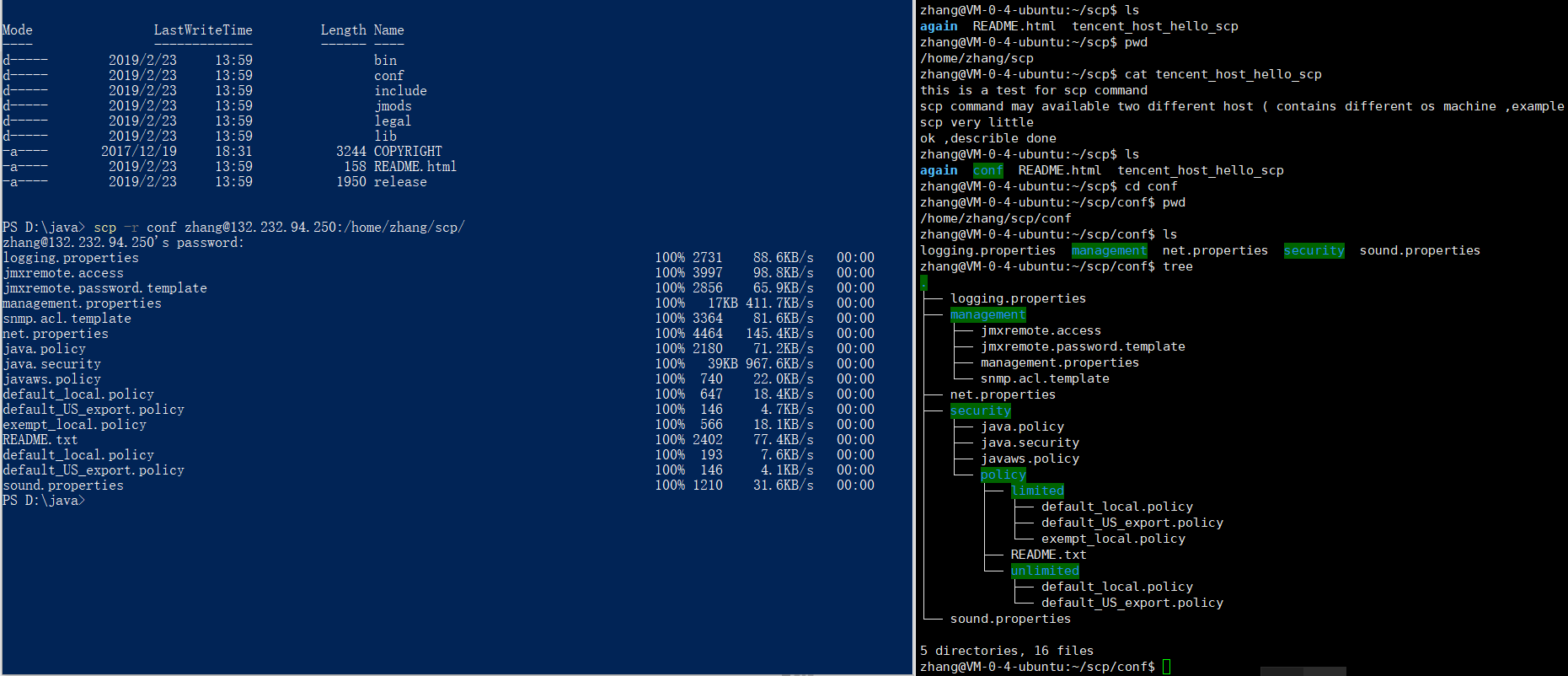Click 'snmp.acl.template' in PowerShell transfer list

point(67,319)
